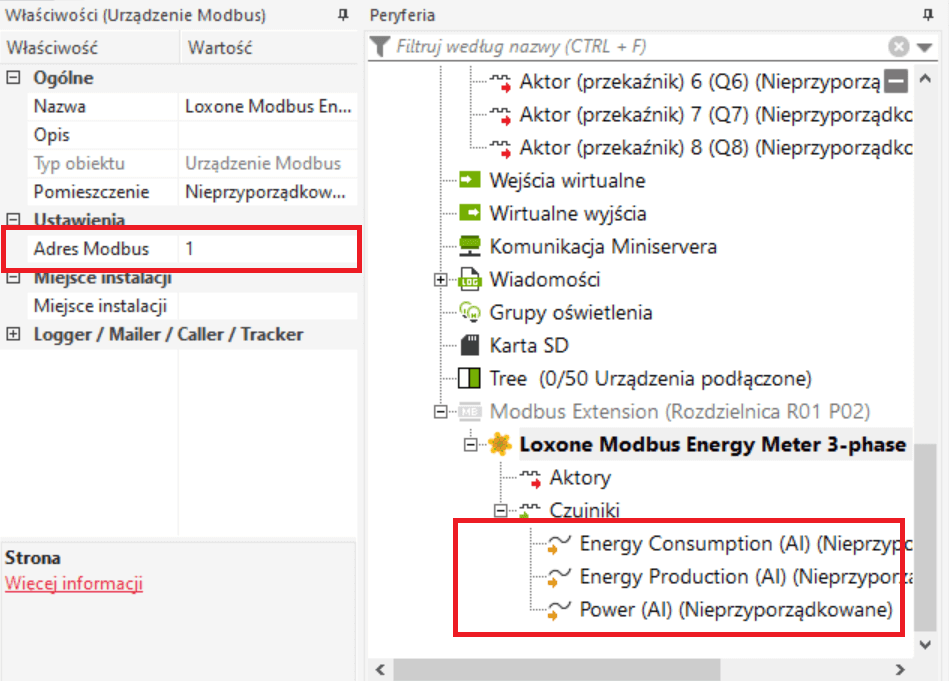Open the filter options dropdown arrow
Screen dimensions: 949x681
(x=924, y=46)
